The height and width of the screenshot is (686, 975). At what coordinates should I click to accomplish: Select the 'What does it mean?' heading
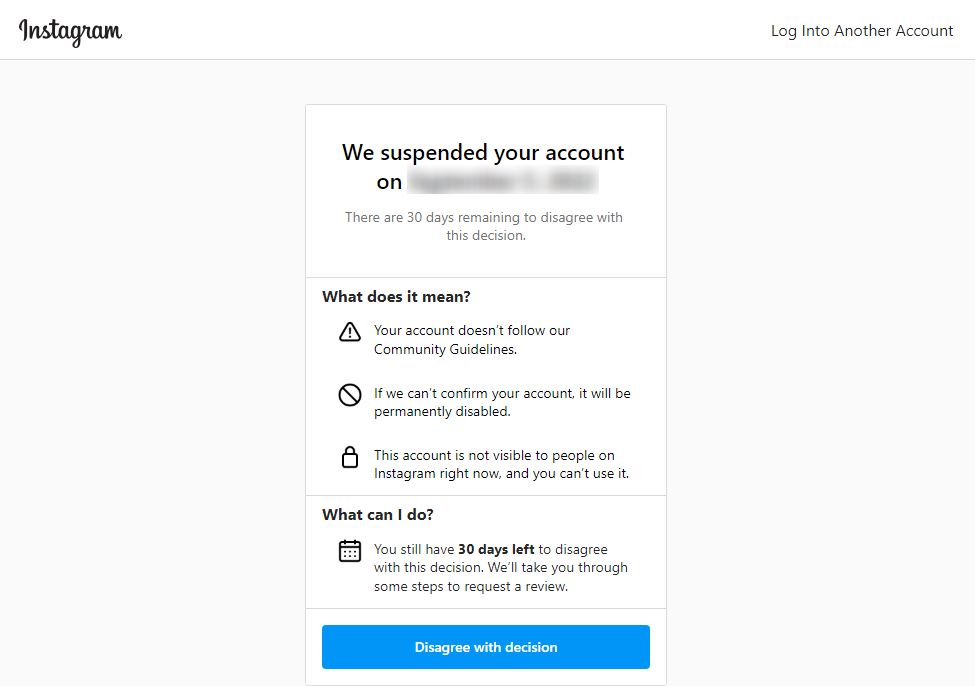point(396,297)
